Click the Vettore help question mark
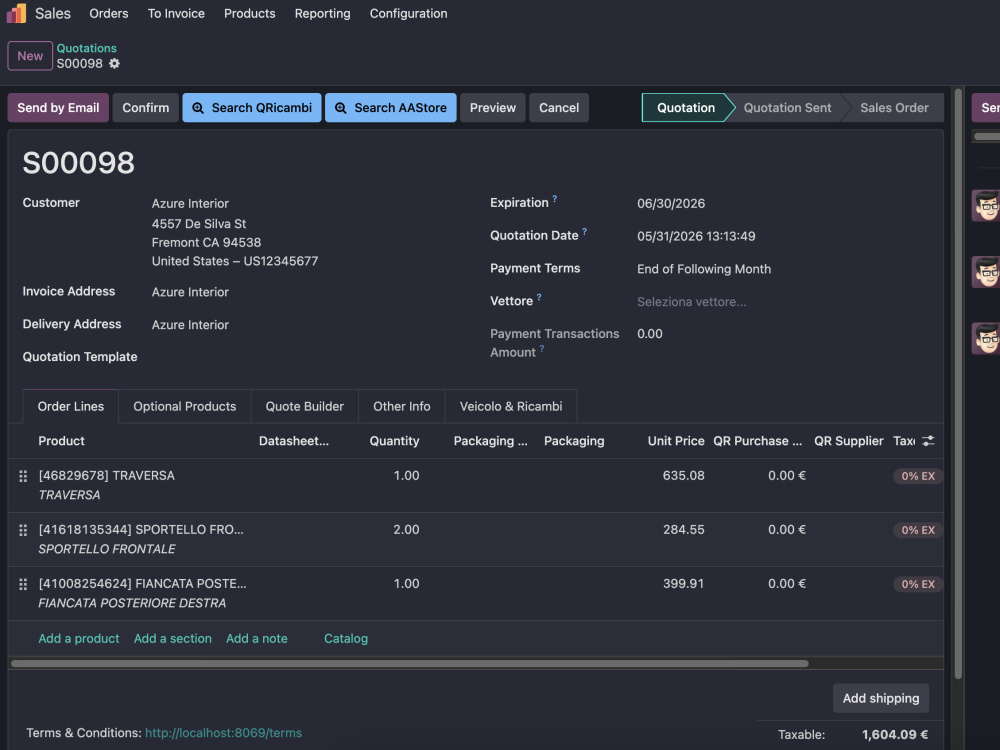1000x750 pixels. tap(539, 297)
